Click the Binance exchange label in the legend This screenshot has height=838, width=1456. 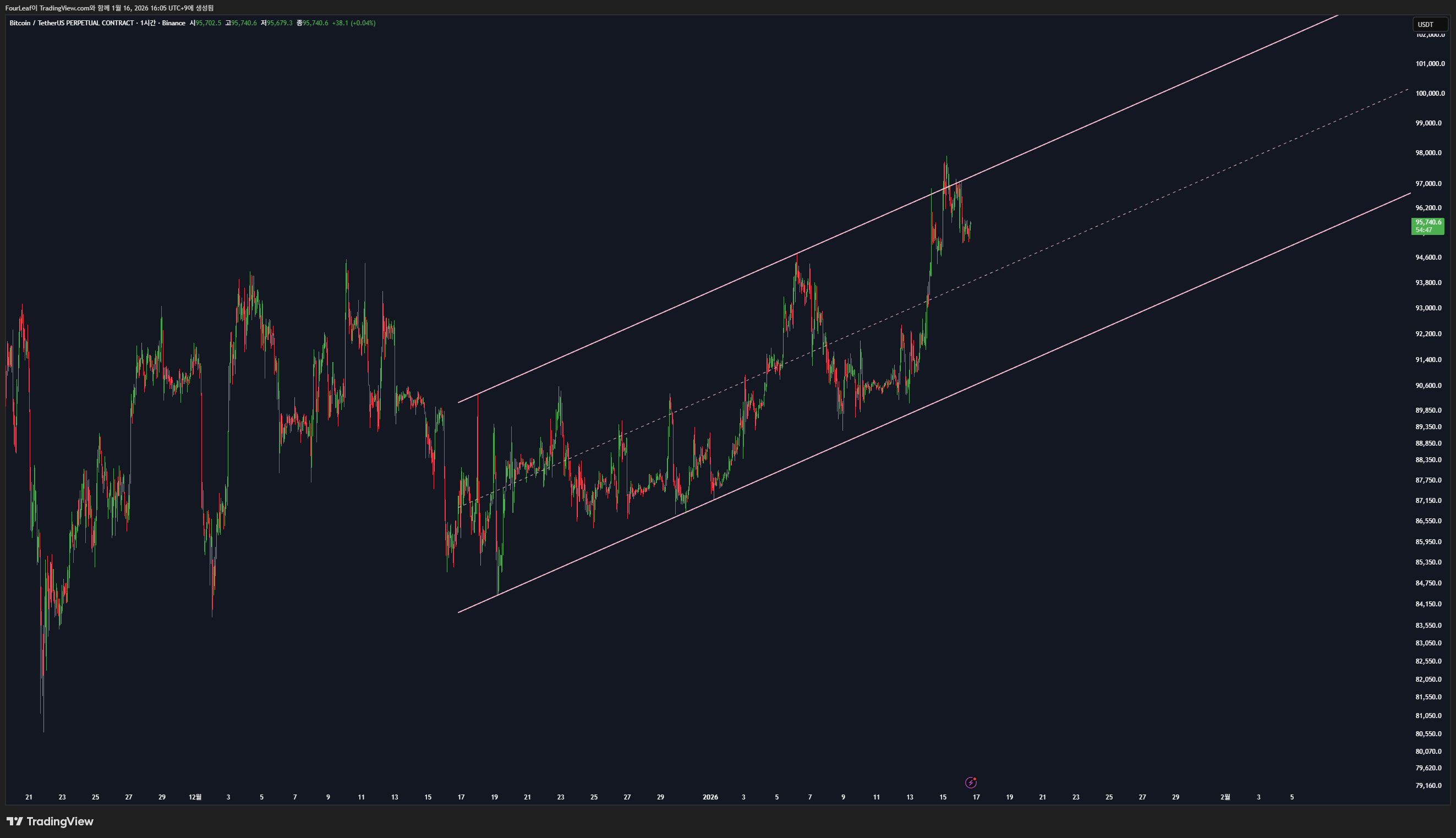coord(174,23)
